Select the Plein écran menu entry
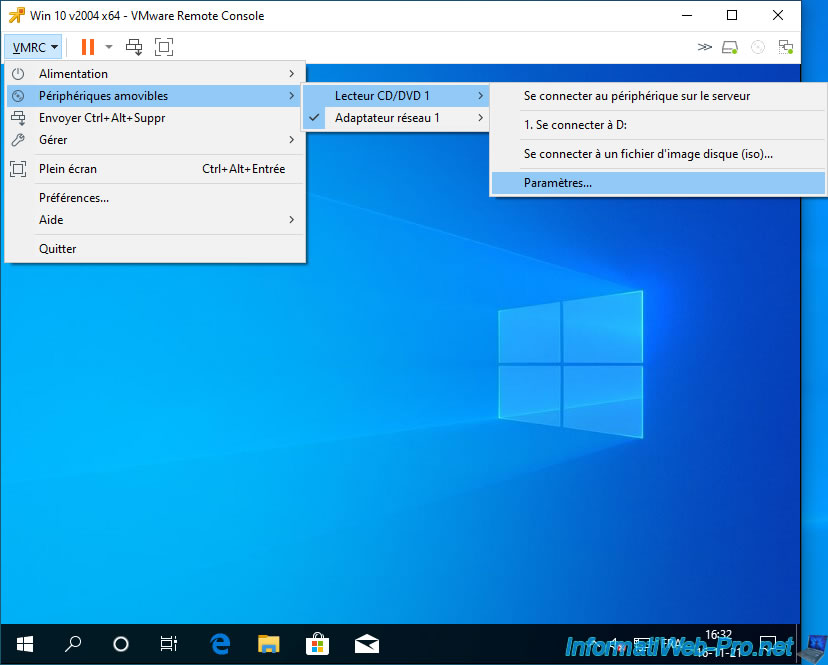828x665 pixels. point(155,169)
